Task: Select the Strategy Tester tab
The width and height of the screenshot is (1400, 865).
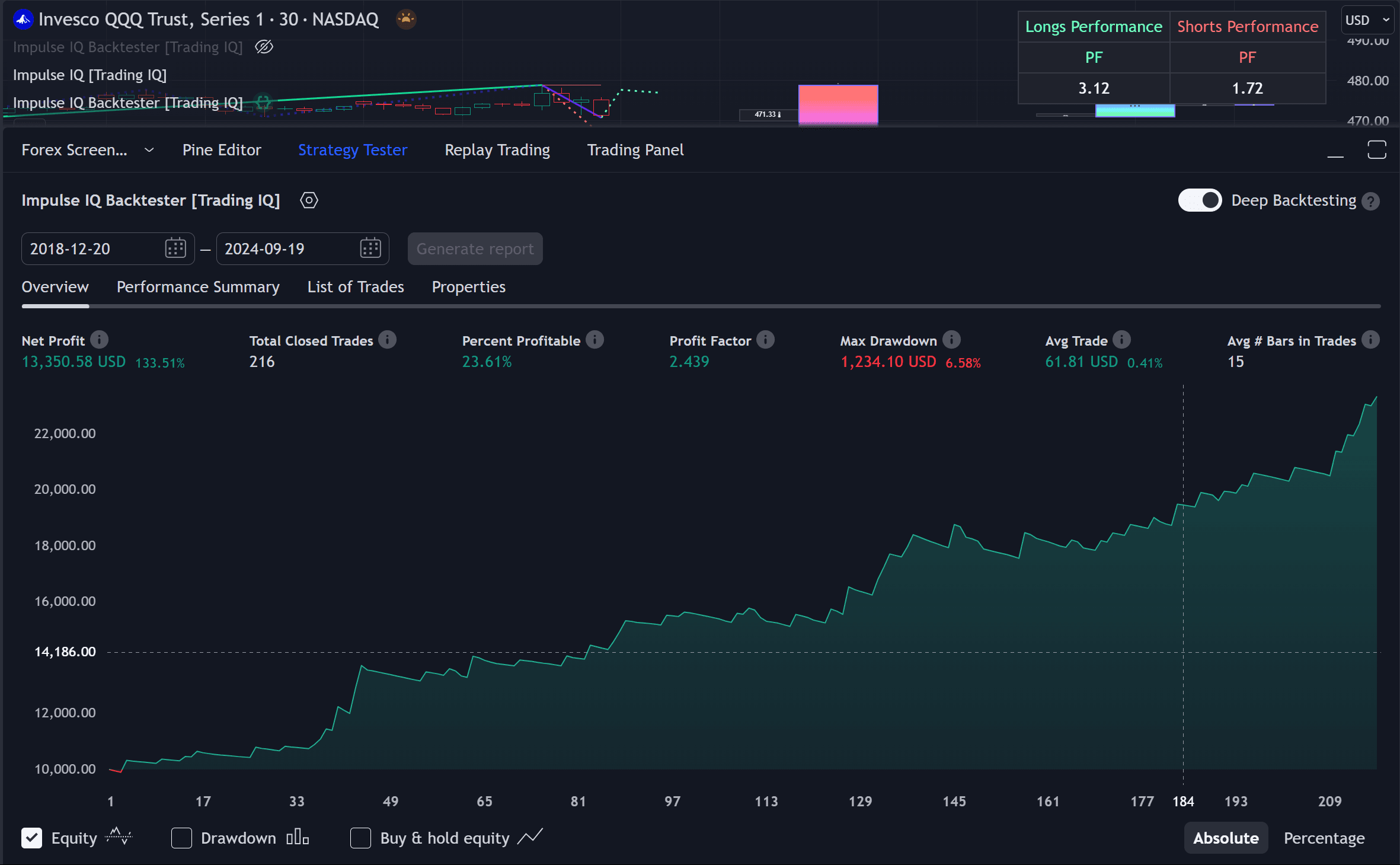Action: click(353, 150)
